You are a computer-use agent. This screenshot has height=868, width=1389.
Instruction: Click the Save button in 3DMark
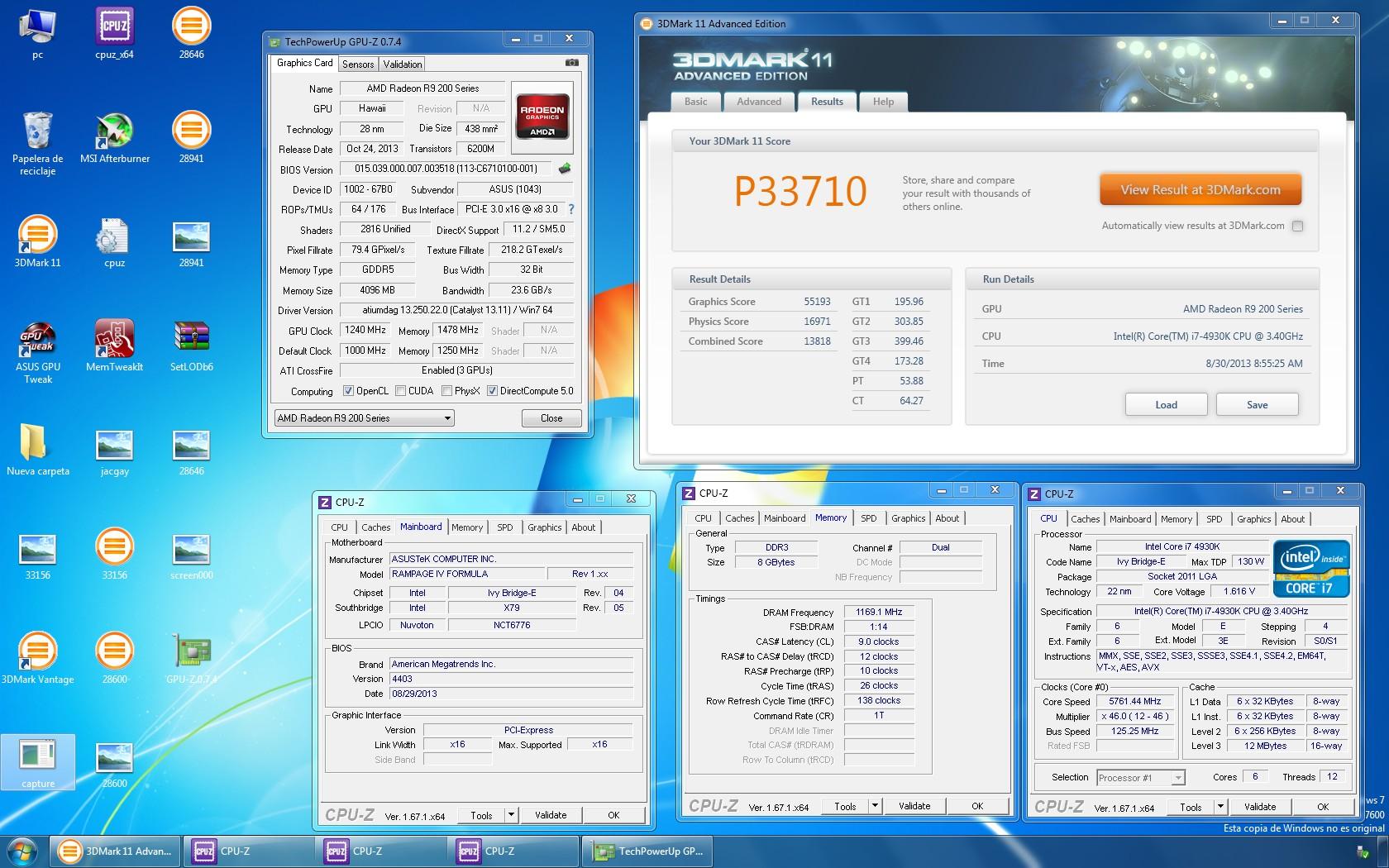1257,404
